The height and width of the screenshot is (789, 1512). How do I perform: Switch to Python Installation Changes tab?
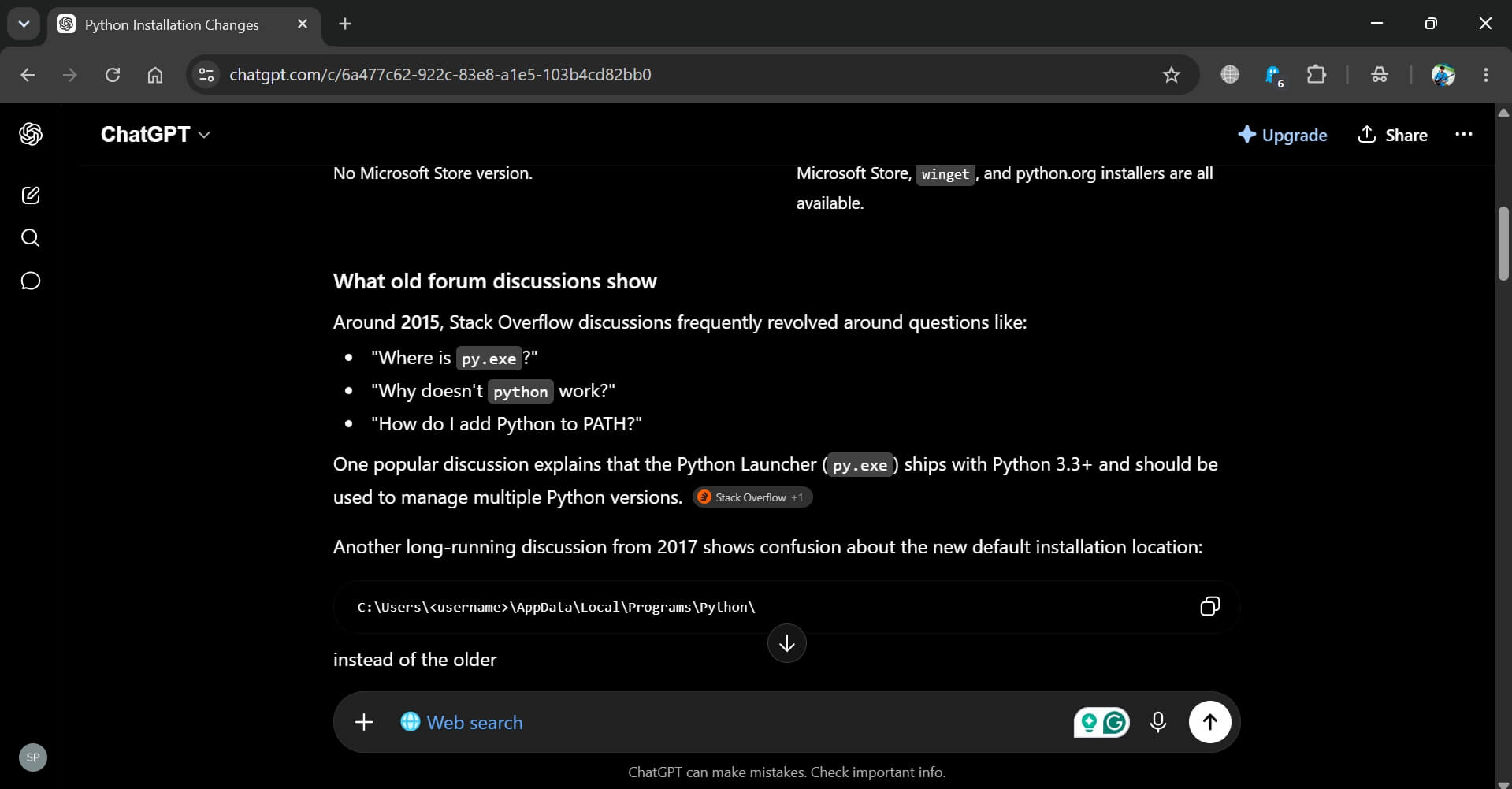(172, 24)
